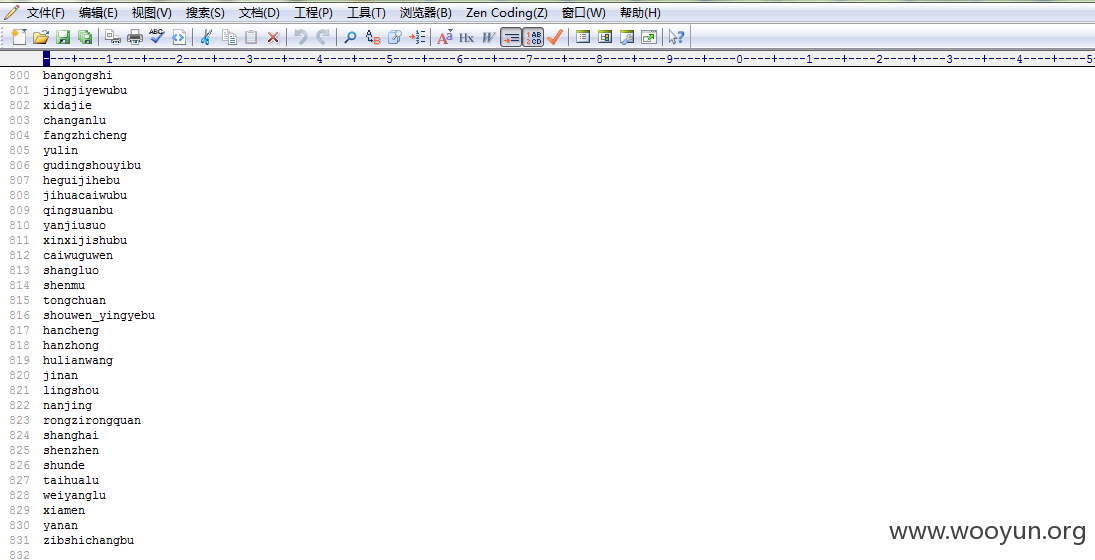
Task: Click line number 800 in the gutter
Action: [20, 75]
